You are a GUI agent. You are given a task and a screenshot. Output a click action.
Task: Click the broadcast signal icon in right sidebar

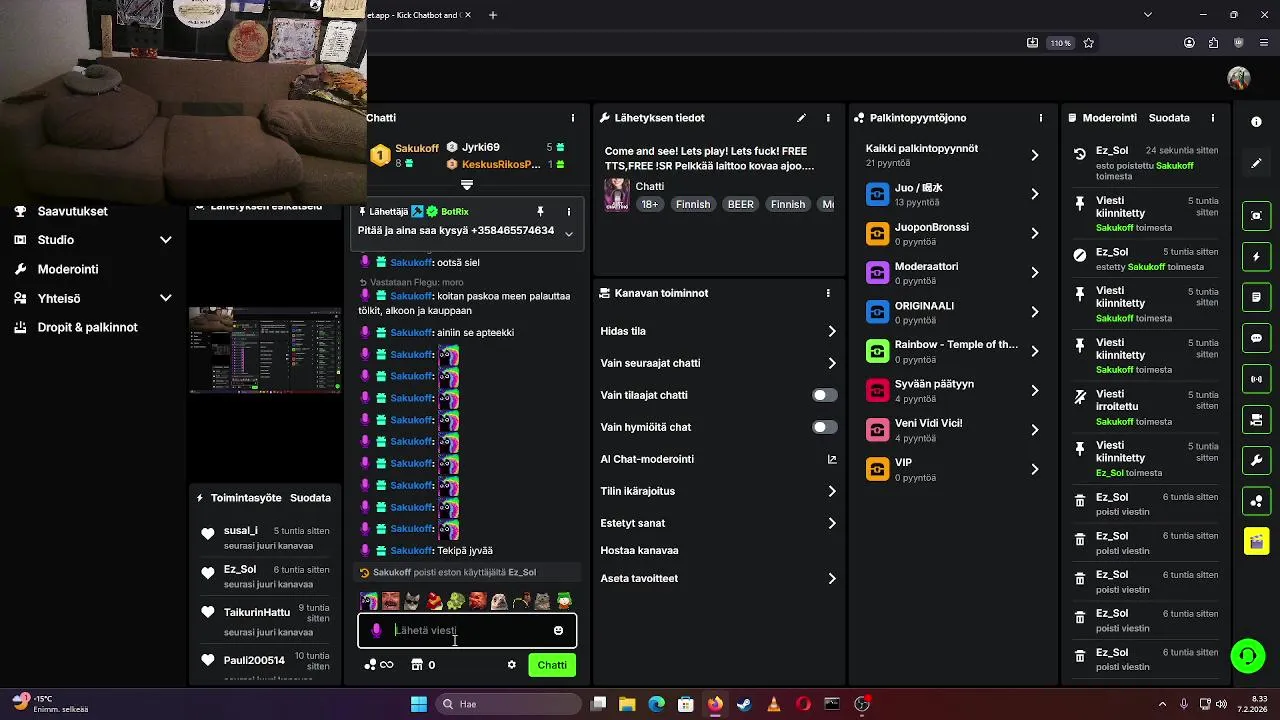[1256, 379]
